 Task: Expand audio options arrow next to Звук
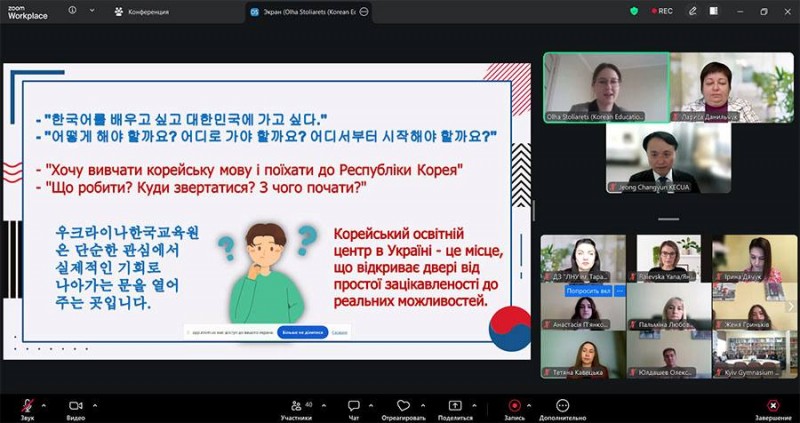tap(43, 406)
